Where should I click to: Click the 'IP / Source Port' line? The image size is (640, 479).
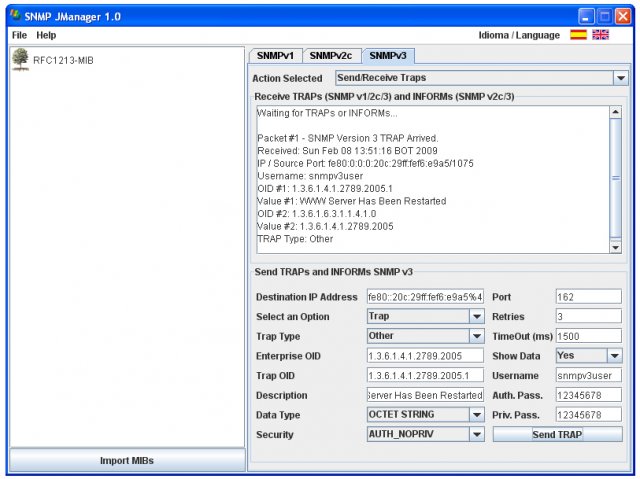[x=365, y=163]
